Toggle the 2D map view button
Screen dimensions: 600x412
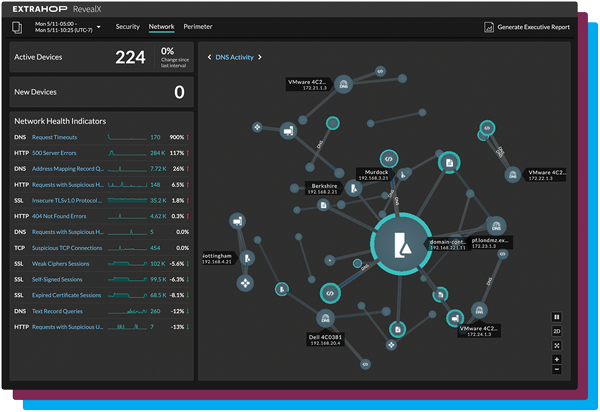(557, 331)
